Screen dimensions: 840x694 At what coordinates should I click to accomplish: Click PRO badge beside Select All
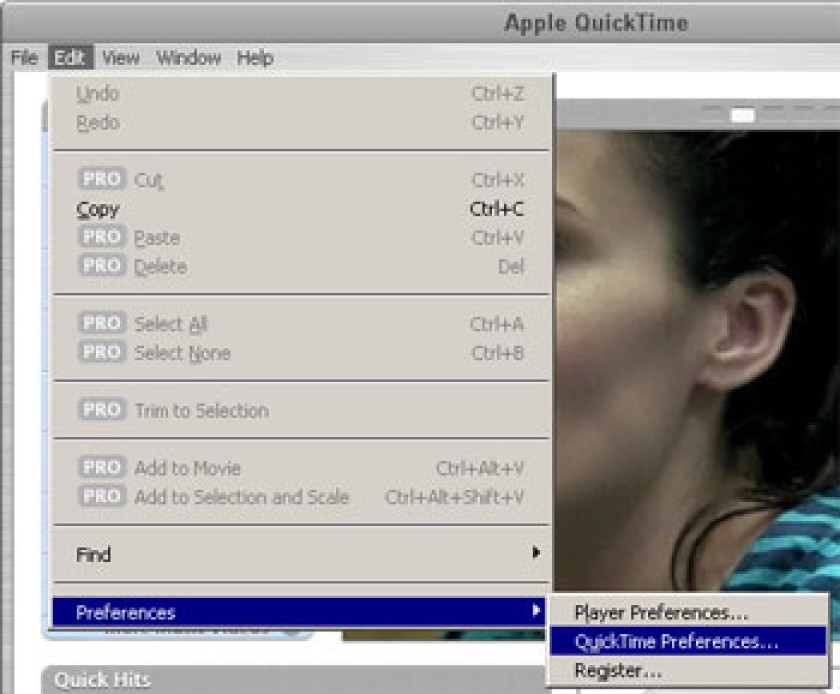[102, 323]
